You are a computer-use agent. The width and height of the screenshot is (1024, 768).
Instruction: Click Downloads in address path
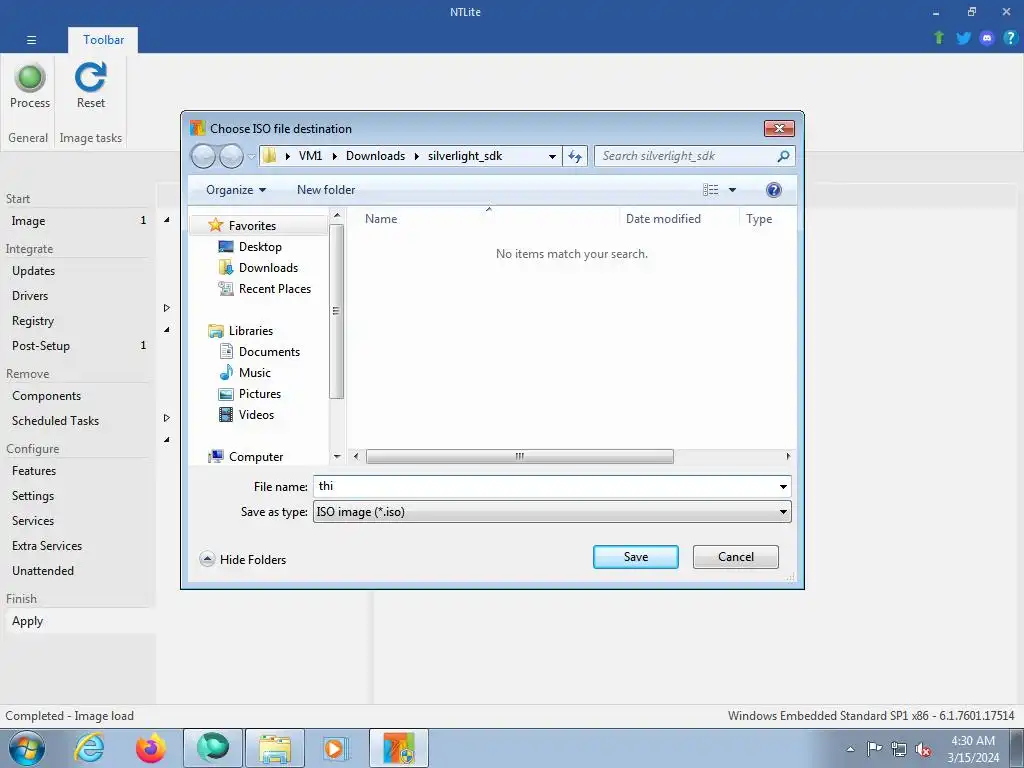click(x=376, y=156)
